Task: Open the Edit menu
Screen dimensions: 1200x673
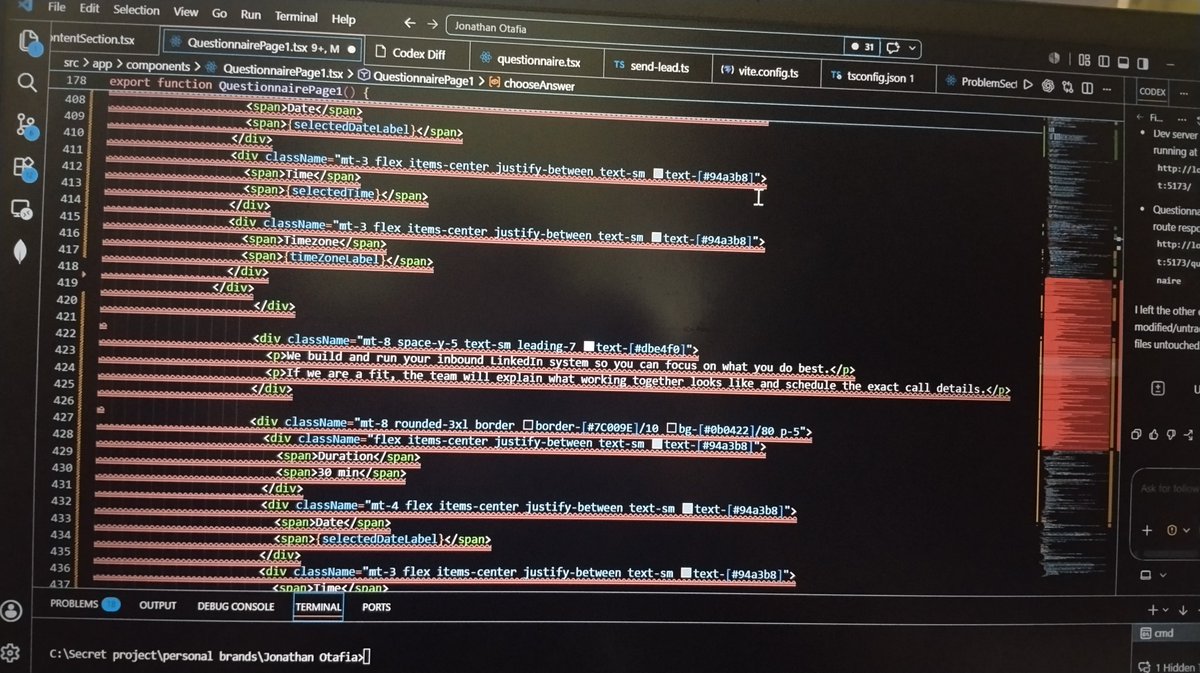Action: (90, 8)
